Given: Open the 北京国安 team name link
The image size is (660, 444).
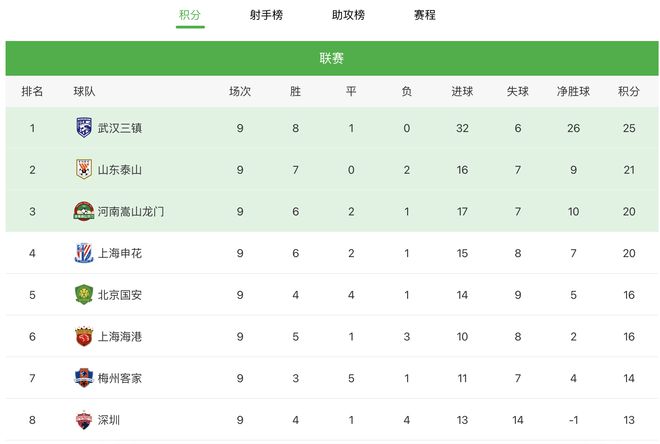Looking at the screenshot, I should [x=120, y=295].
